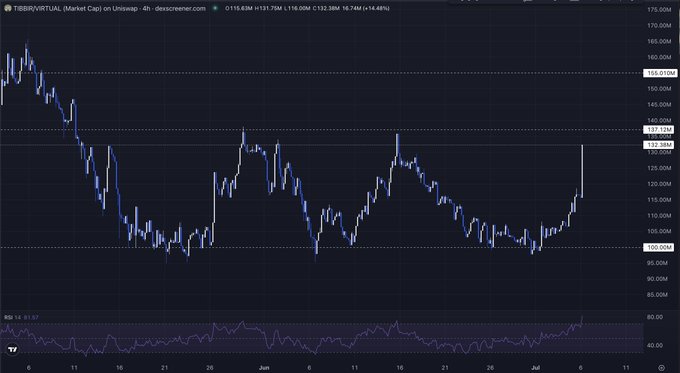
Task: Click the H131.75M high value in legend
Action: [268, 8]
